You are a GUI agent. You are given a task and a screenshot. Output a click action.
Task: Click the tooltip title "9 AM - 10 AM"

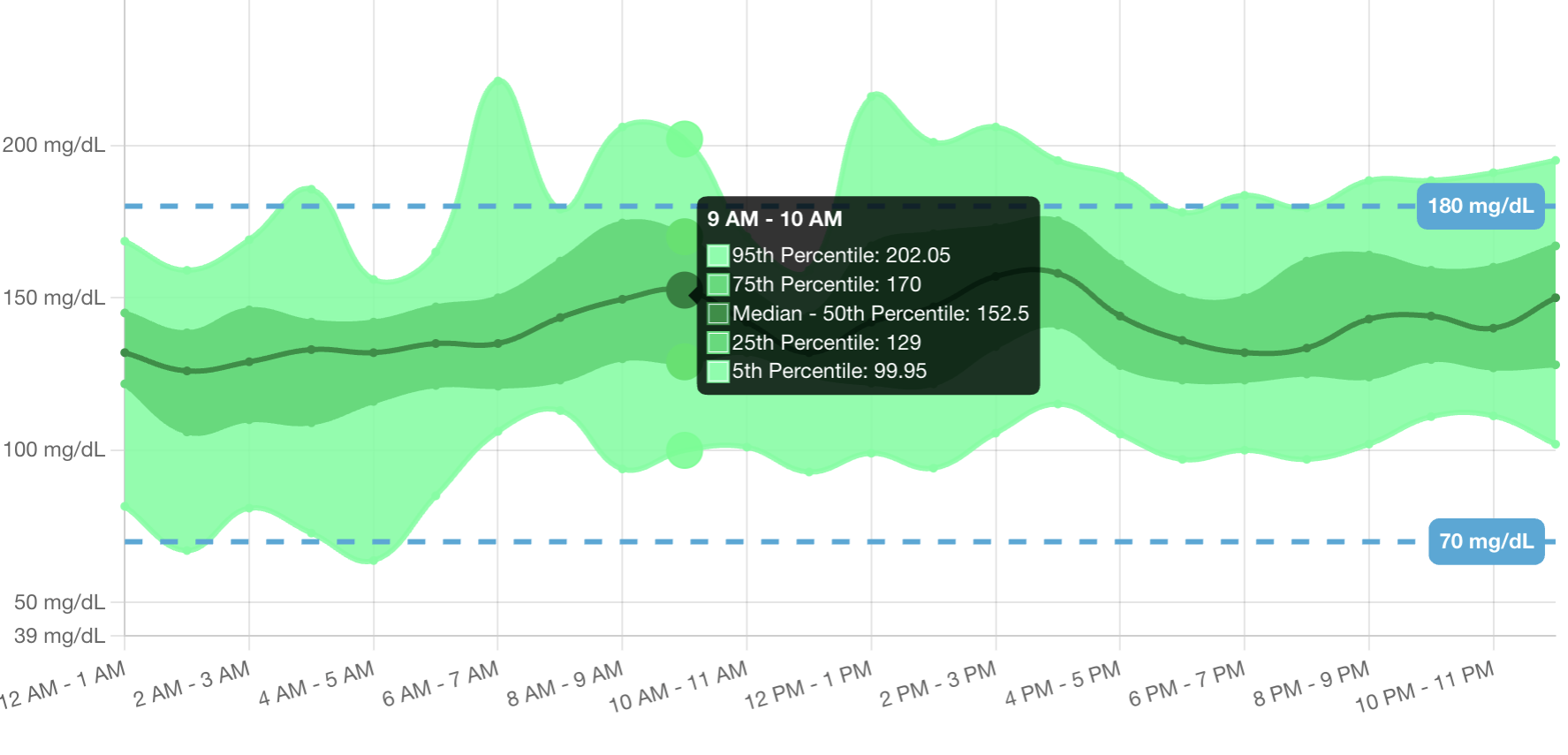click(x=775, y=219)
